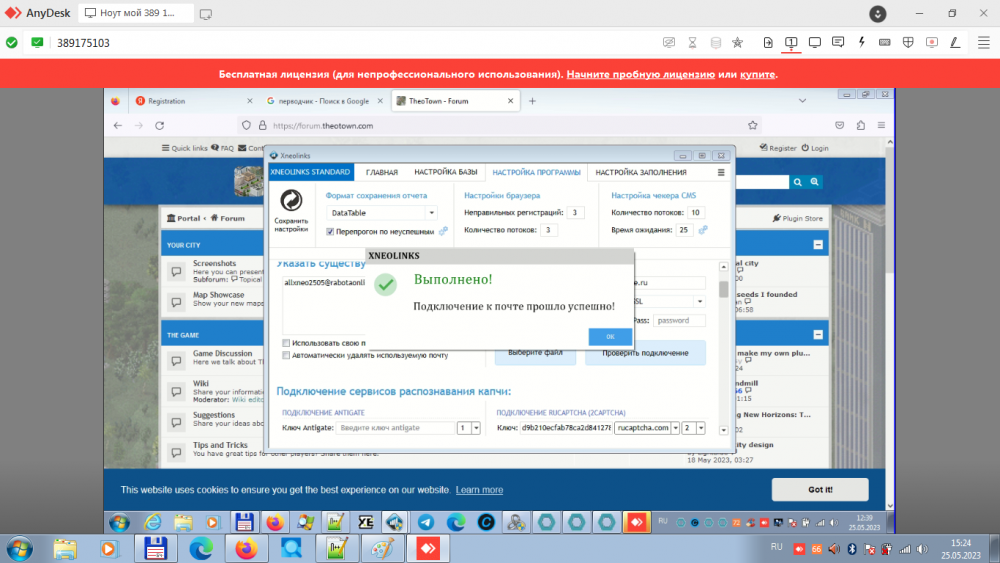Open the rucaptcha.com service dropdown
The image size is (1000, 563).
click(x=675, y=428)
